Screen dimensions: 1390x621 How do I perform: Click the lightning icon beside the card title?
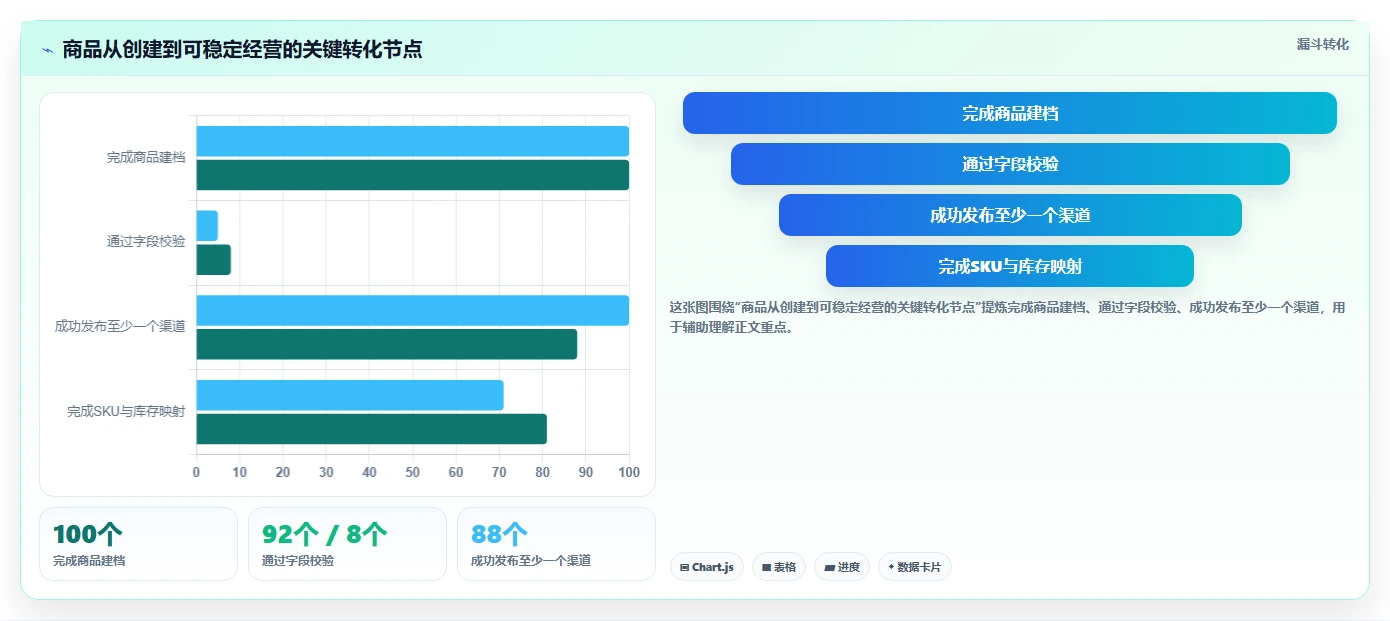pos(48,50)
